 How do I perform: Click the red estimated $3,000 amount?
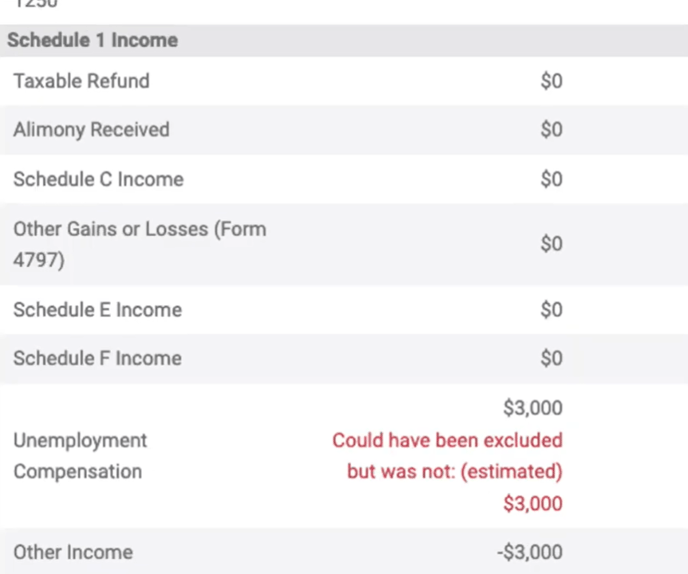pos(533,504)
